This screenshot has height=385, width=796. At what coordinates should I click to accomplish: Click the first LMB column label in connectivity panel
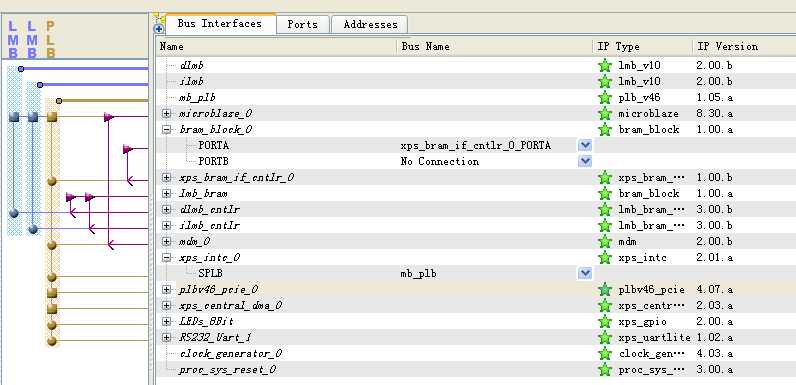click(x=13, y=39)
